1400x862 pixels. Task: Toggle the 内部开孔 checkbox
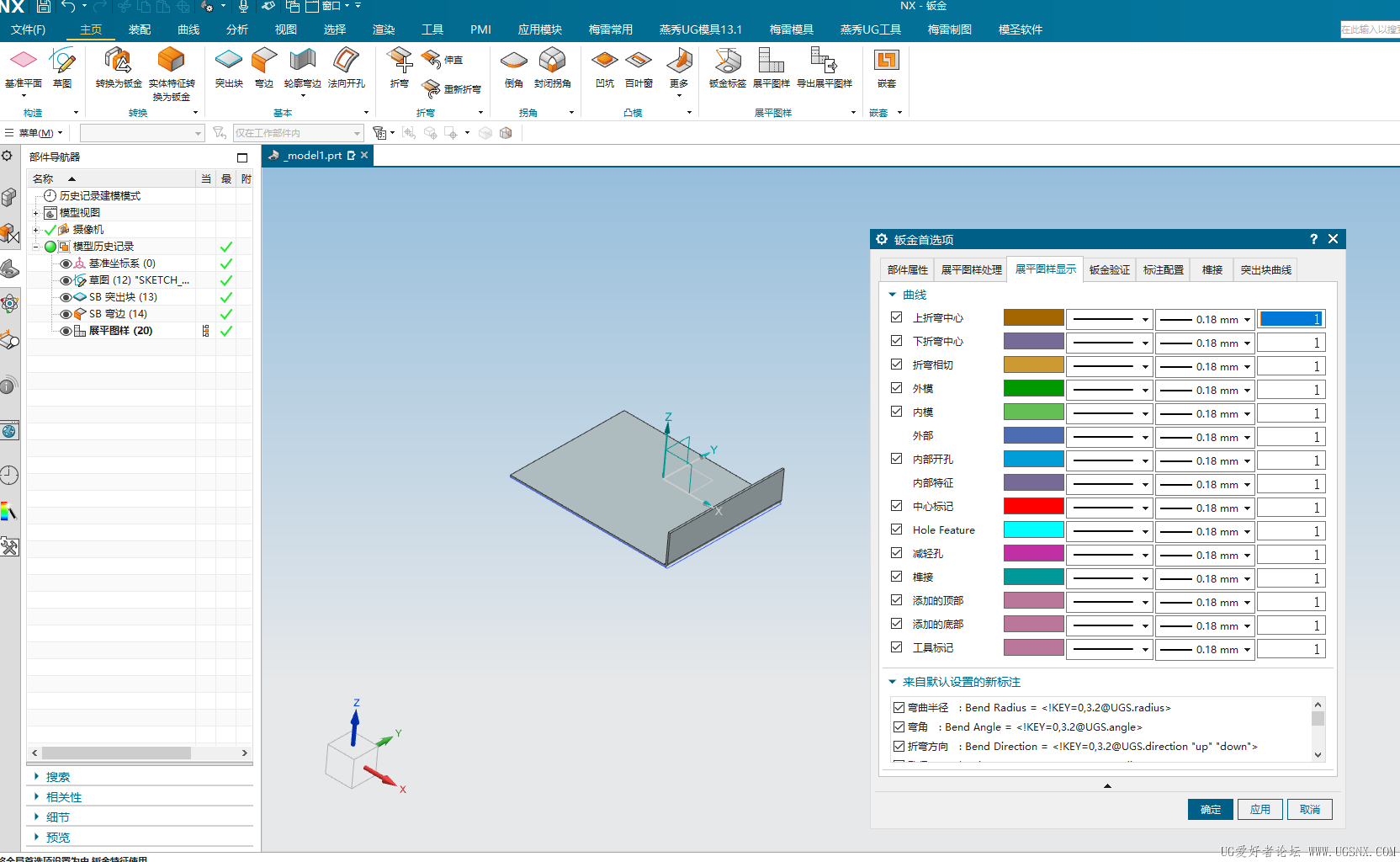(897, 459)
